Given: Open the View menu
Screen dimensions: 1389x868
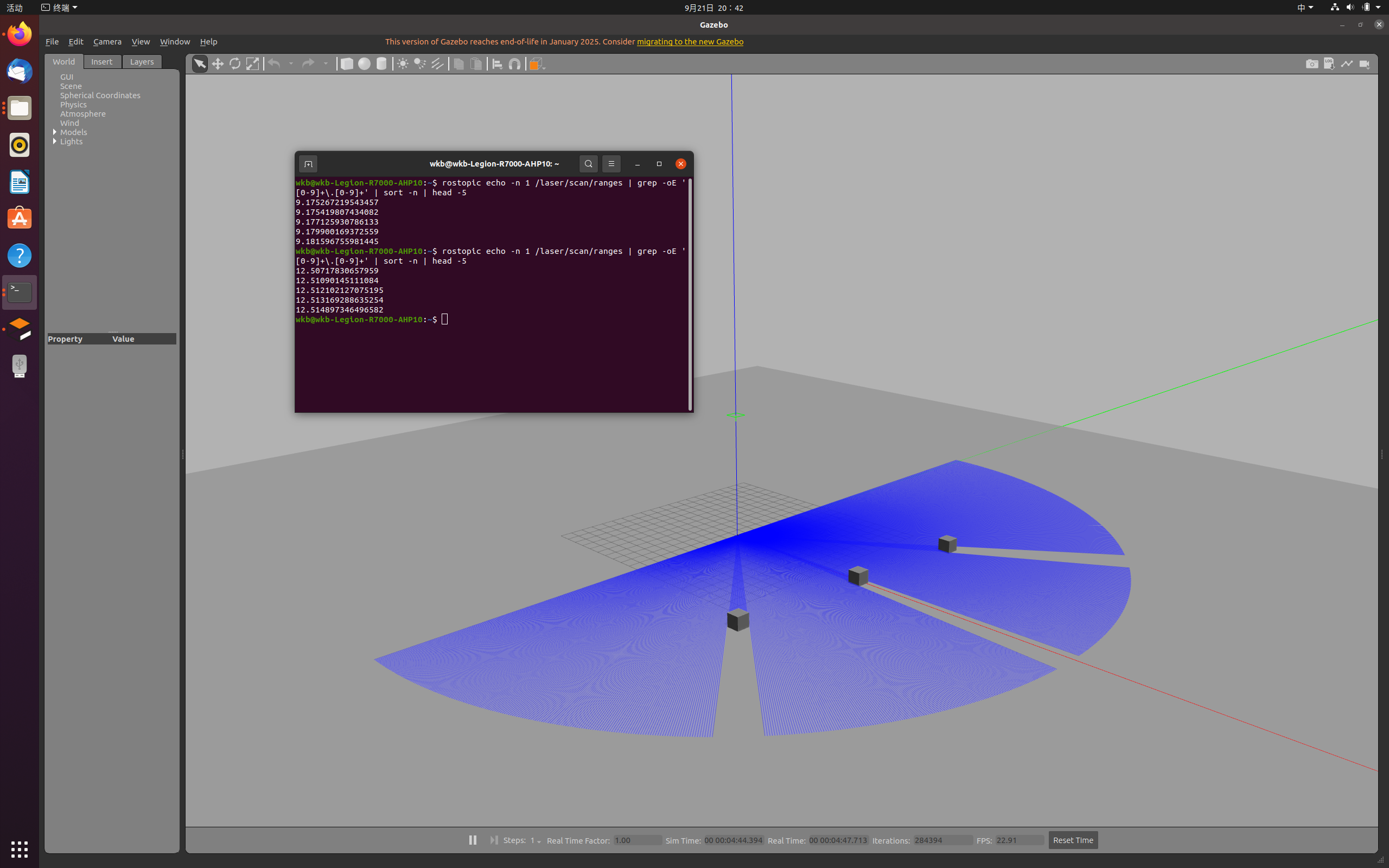Looking at the screenshot, I should pos(141,41).
